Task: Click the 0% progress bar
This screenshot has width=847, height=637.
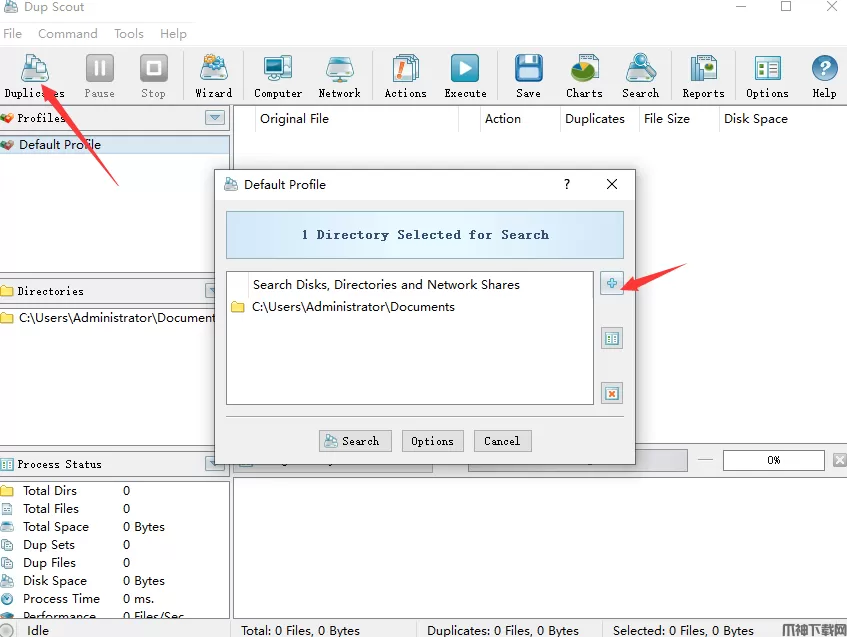Action: coord(774,460)
